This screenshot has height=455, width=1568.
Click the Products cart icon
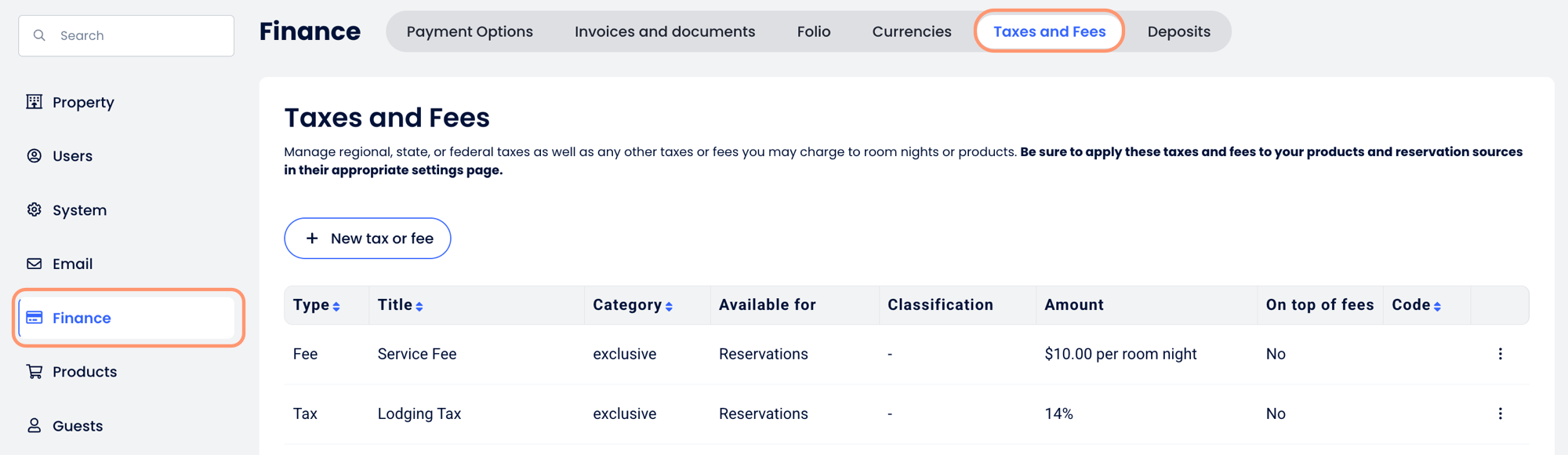[34, 372]
